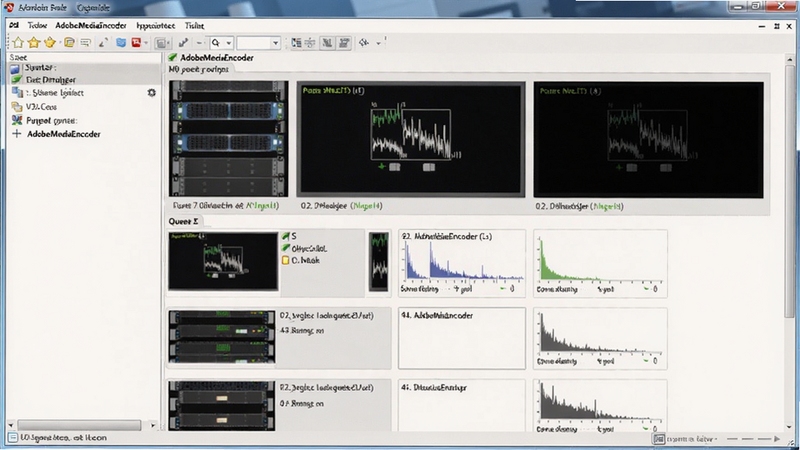The height and width of the screenshot is (450, 800).
Task: Click the green histogram chart panel
Action: 600,263
